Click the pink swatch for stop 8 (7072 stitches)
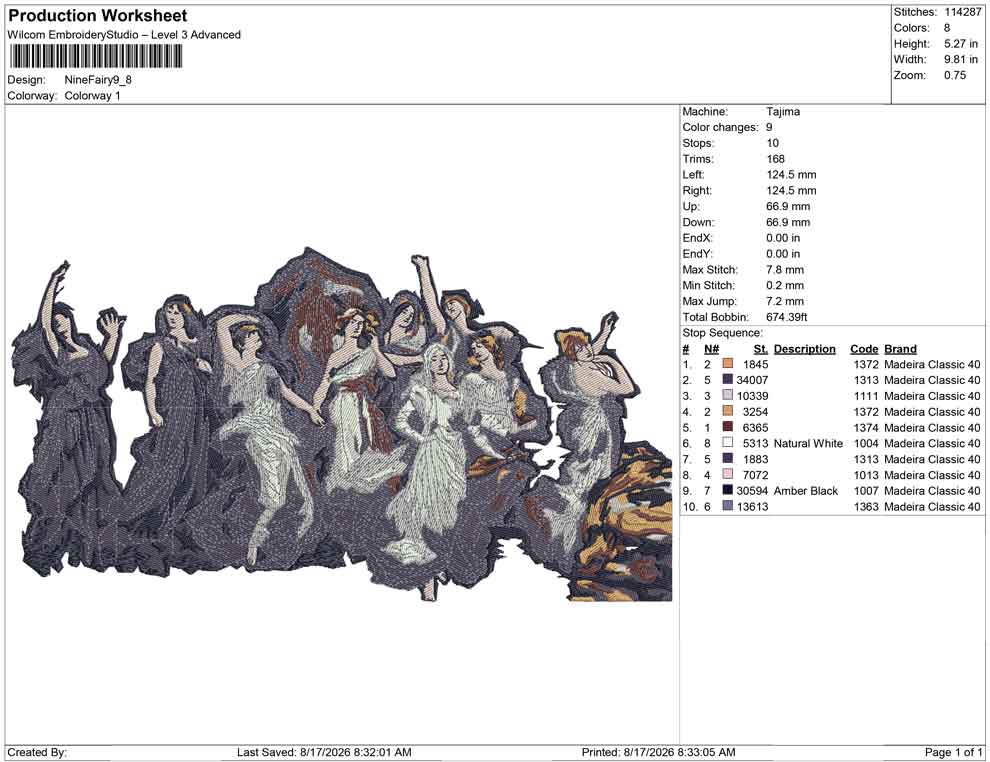The height and width of the screenshot is (762, 990). pos(728,475)
